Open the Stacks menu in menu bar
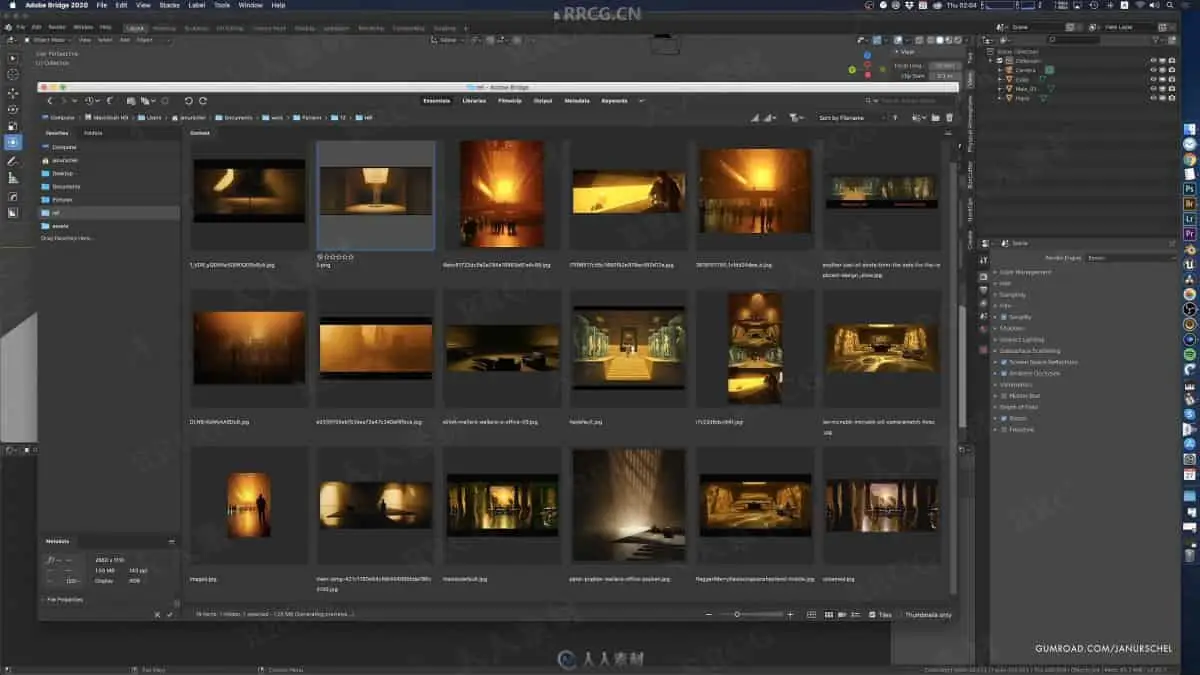 tap(169, 5)
